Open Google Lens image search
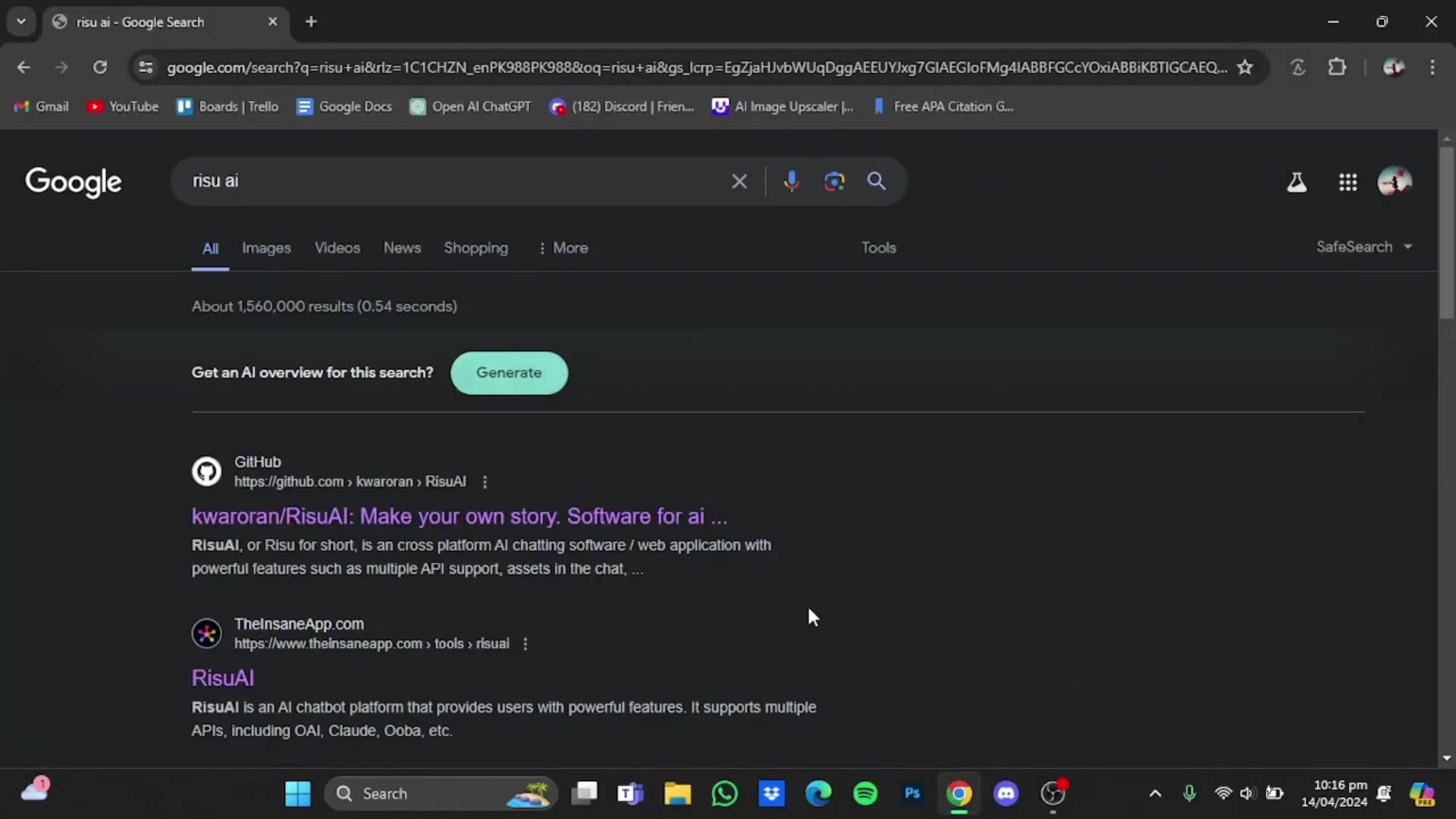Image resolution: width=1456 pixels, height=819 pixels. click(x=834, y=181)
